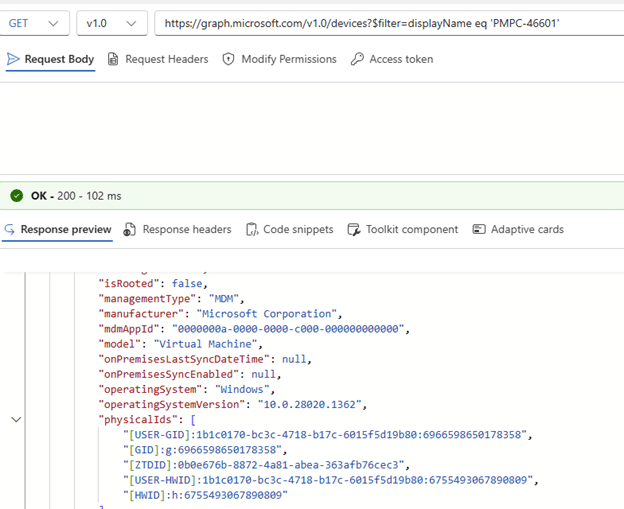The width and height of the screenshot is (624, 509).
Task: Click the Modify Permissions shield icon
Action: [x=229, y=60]
